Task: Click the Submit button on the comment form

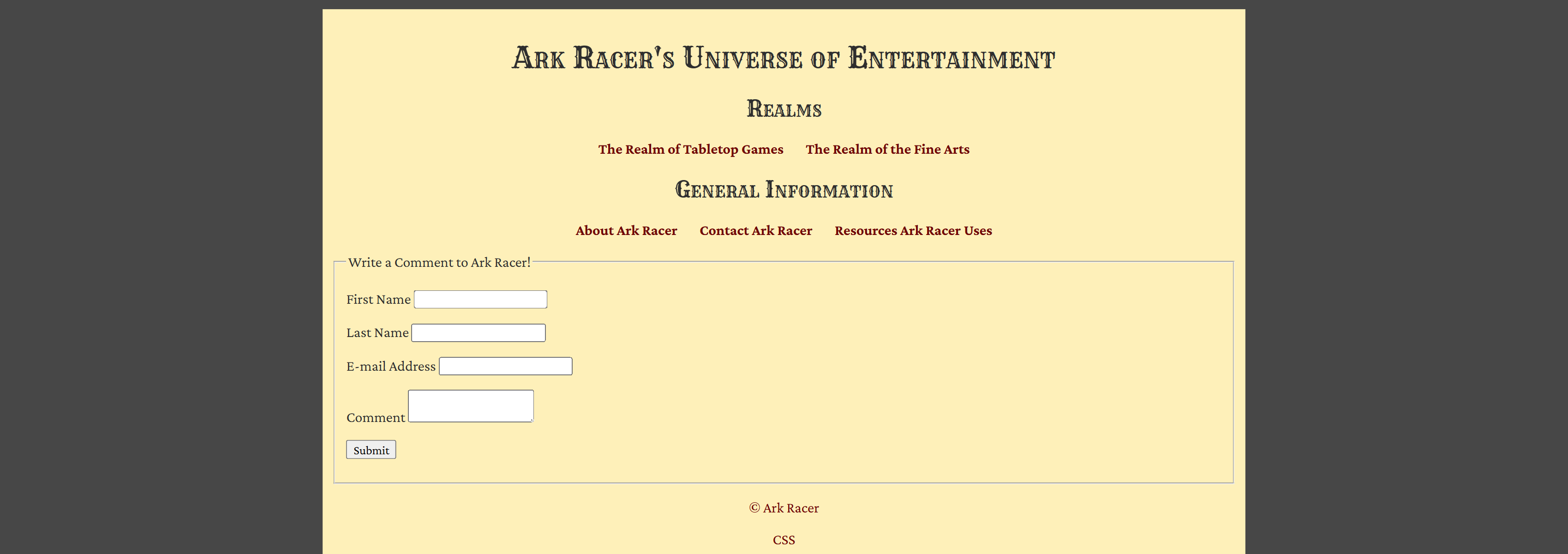Action: (371, 449)
